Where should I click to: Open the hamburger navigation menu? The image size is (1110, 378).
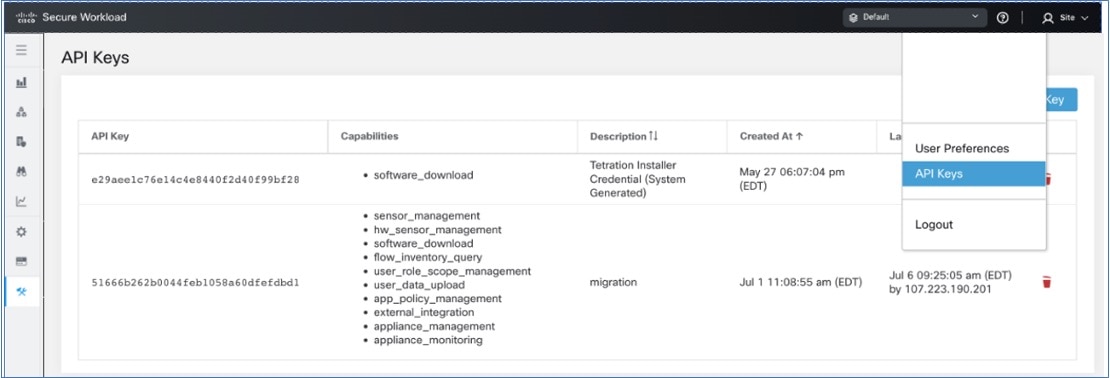(x=21, y=50)
